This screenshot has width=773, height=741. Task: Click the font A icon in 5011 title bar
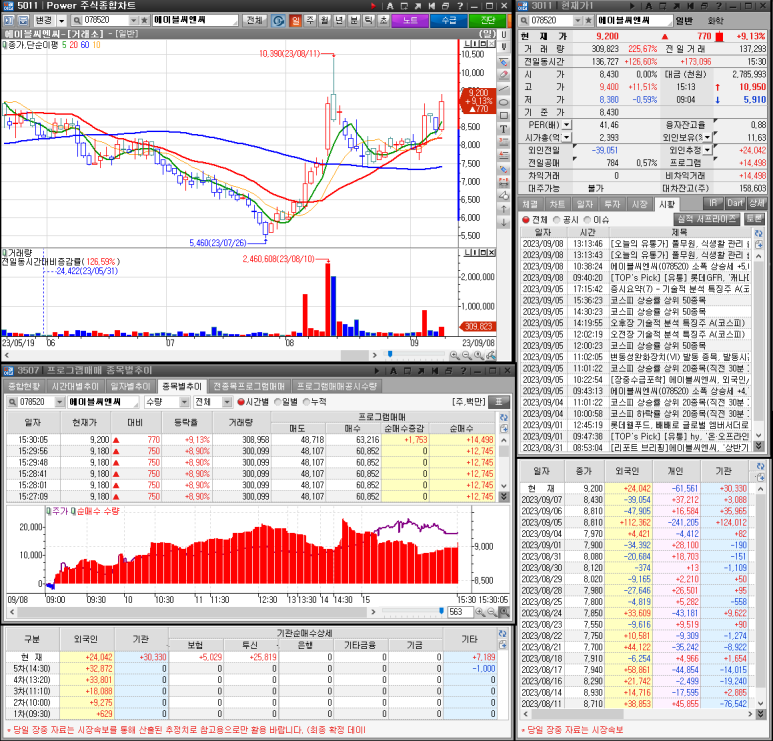click(x=390, y=6)
